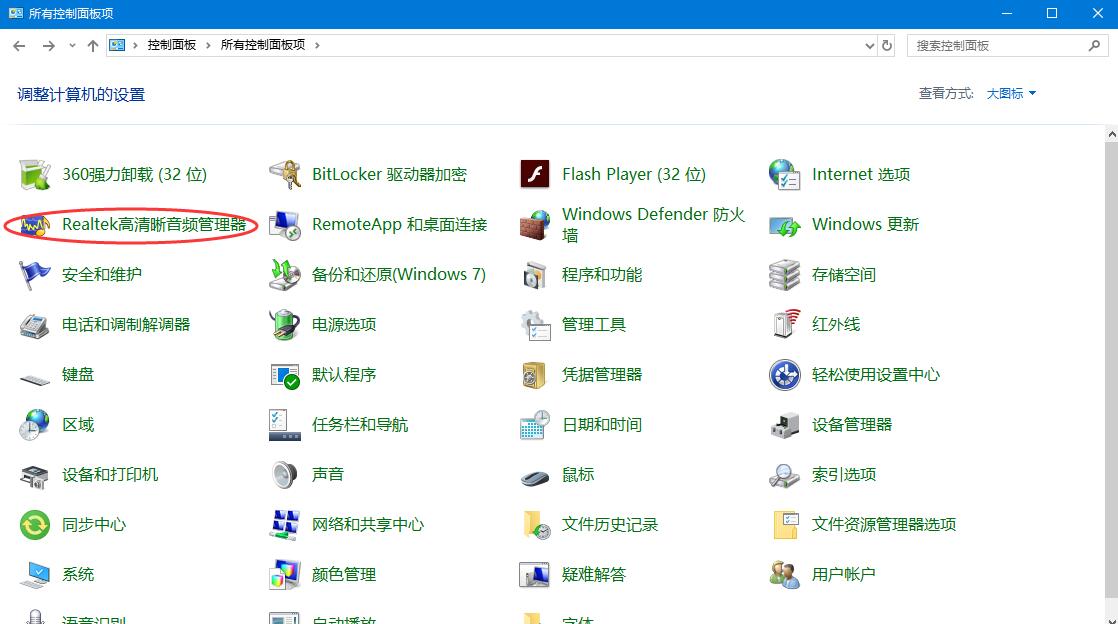The height and width of the screenshot is (624, 1118).
Task: Click the back navigation arrow
Action: point(19,46)
